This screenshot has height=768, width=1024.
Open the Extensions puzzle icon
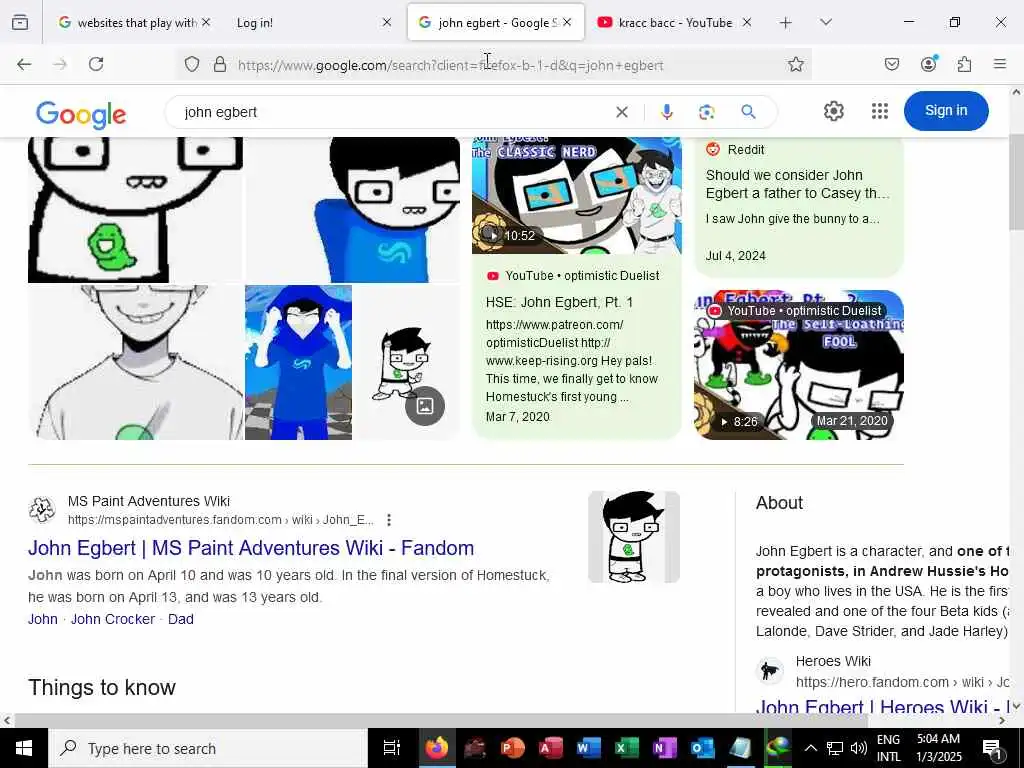[x=964, y=64]
